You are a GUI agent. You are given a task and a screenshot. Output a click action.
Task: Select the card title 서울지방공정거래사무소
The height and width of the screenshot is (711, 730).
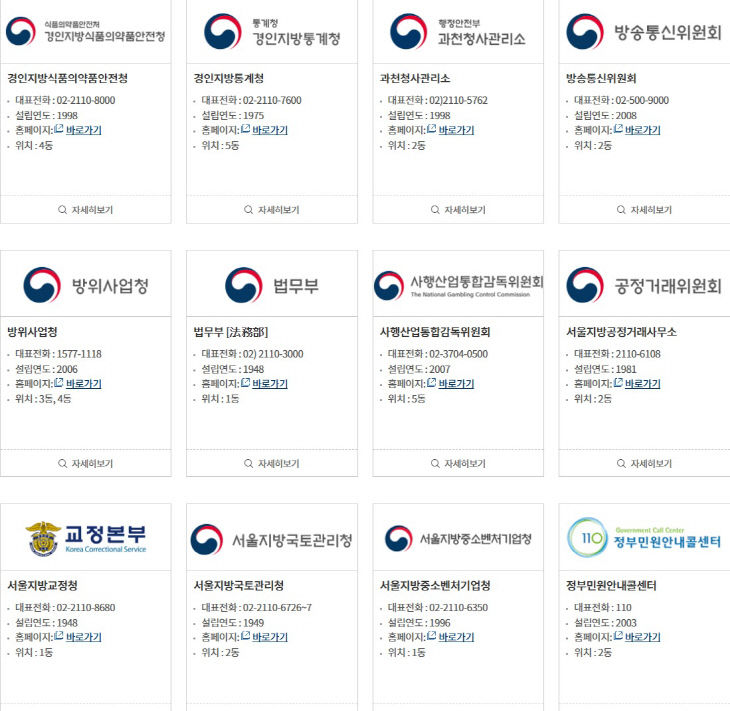pyautogui.click(x=621, y=332)
